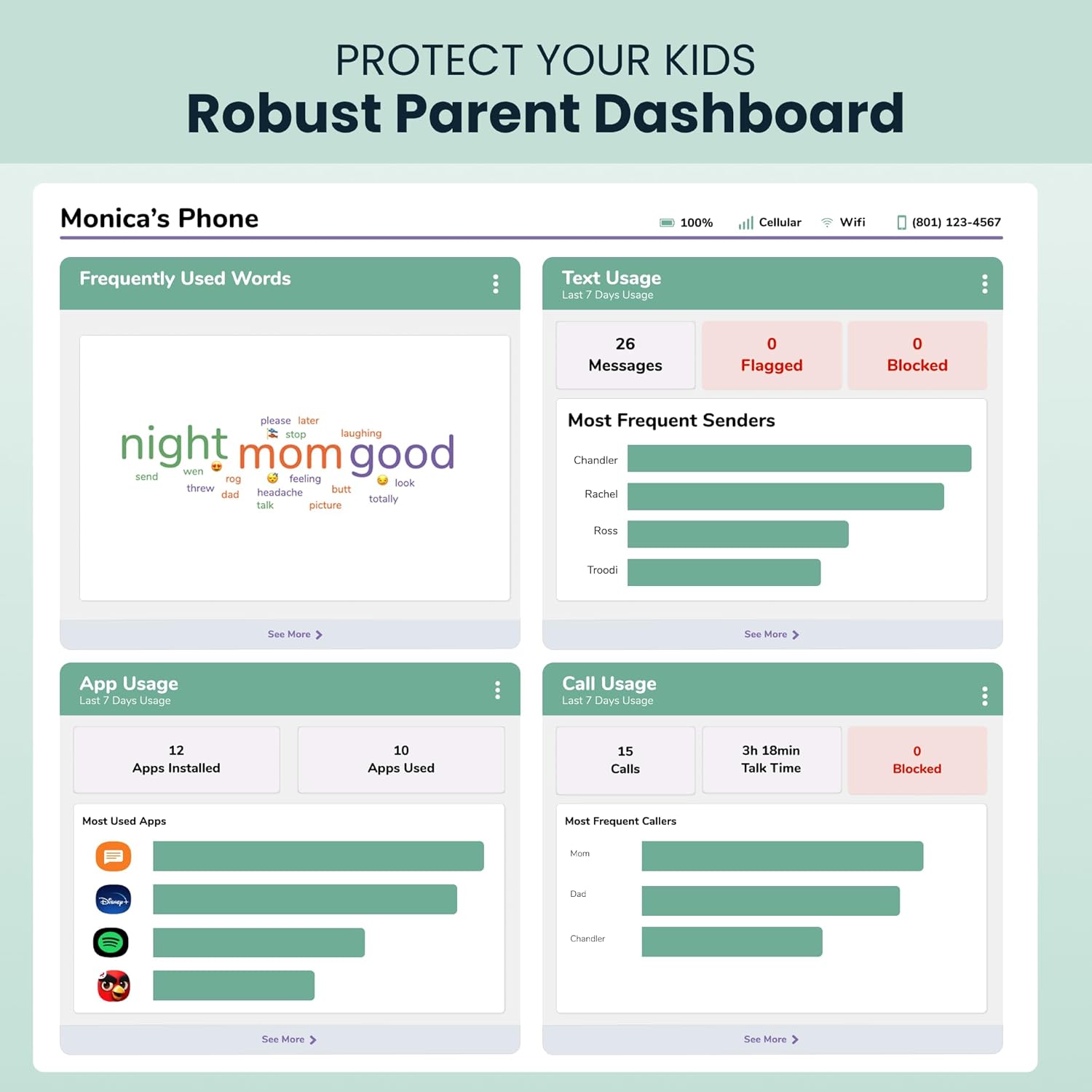
Task: Click the word "mom" in word cloud
Action: (x=290, y=454)
